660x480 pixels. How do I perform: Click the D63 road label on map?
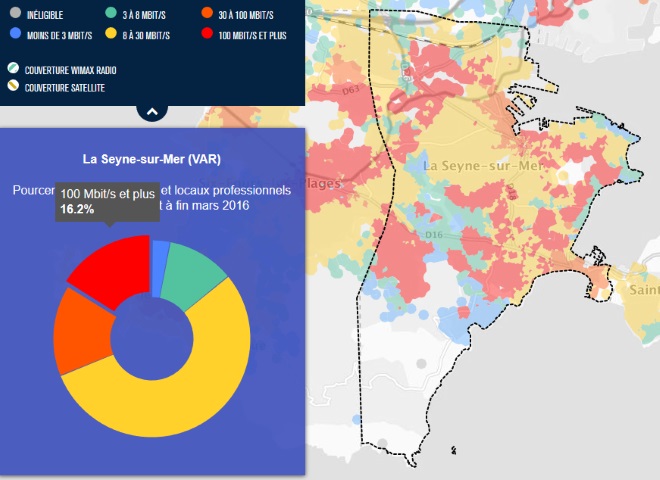351,91
